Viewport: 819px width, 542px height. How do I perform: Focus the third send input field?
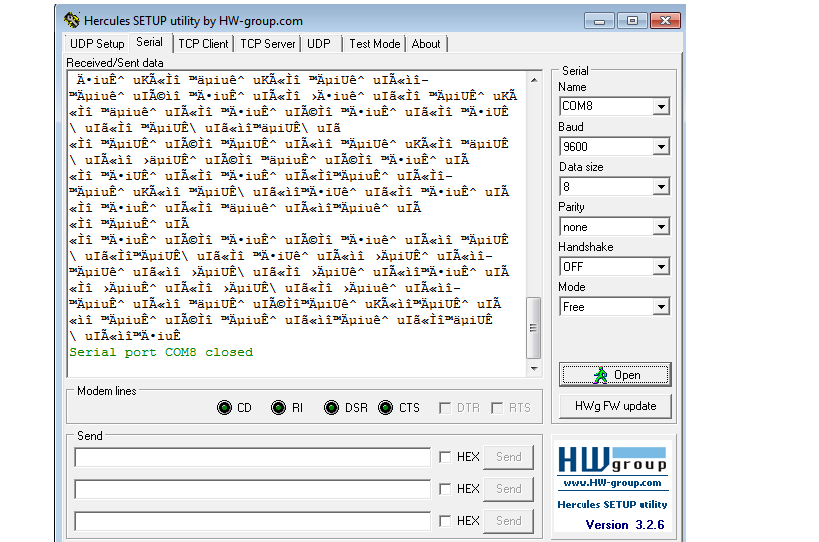(253, 521)
